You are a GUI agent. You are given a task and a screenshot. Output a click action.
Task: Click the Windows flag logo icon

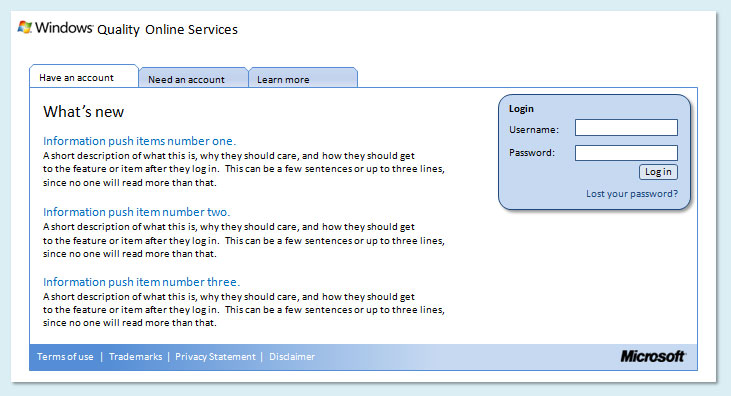[x=25, y=27]
